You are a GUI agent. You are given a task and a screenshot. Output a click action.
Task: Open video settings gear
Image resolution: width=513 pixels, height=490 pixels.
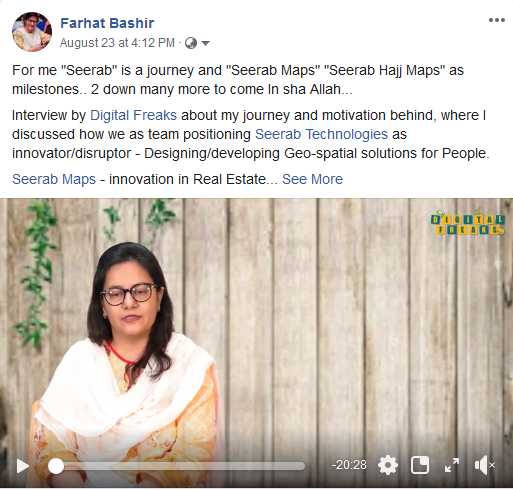[x=388, y=465]
